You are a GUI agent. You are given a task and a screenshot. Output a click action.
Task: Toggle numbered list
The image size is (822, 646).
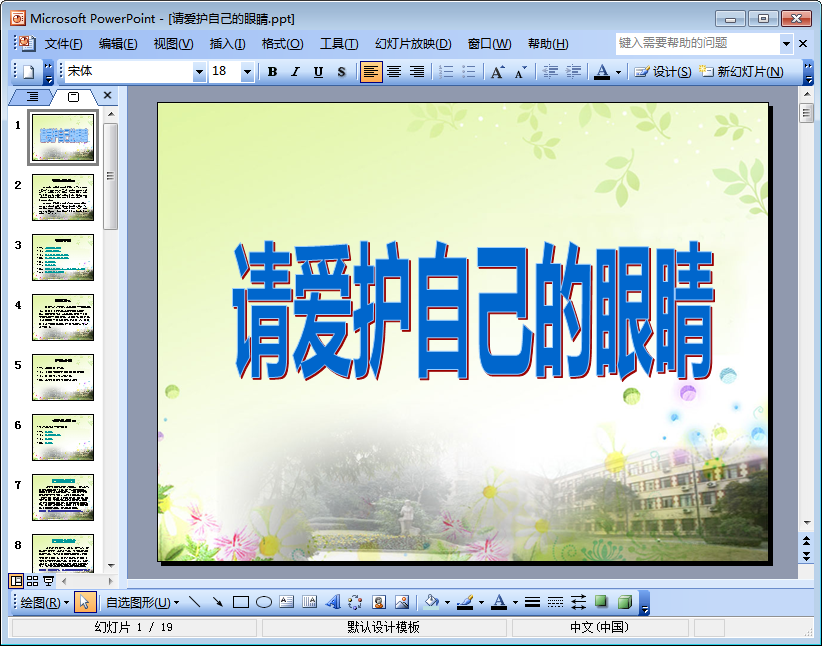(446, 72)
